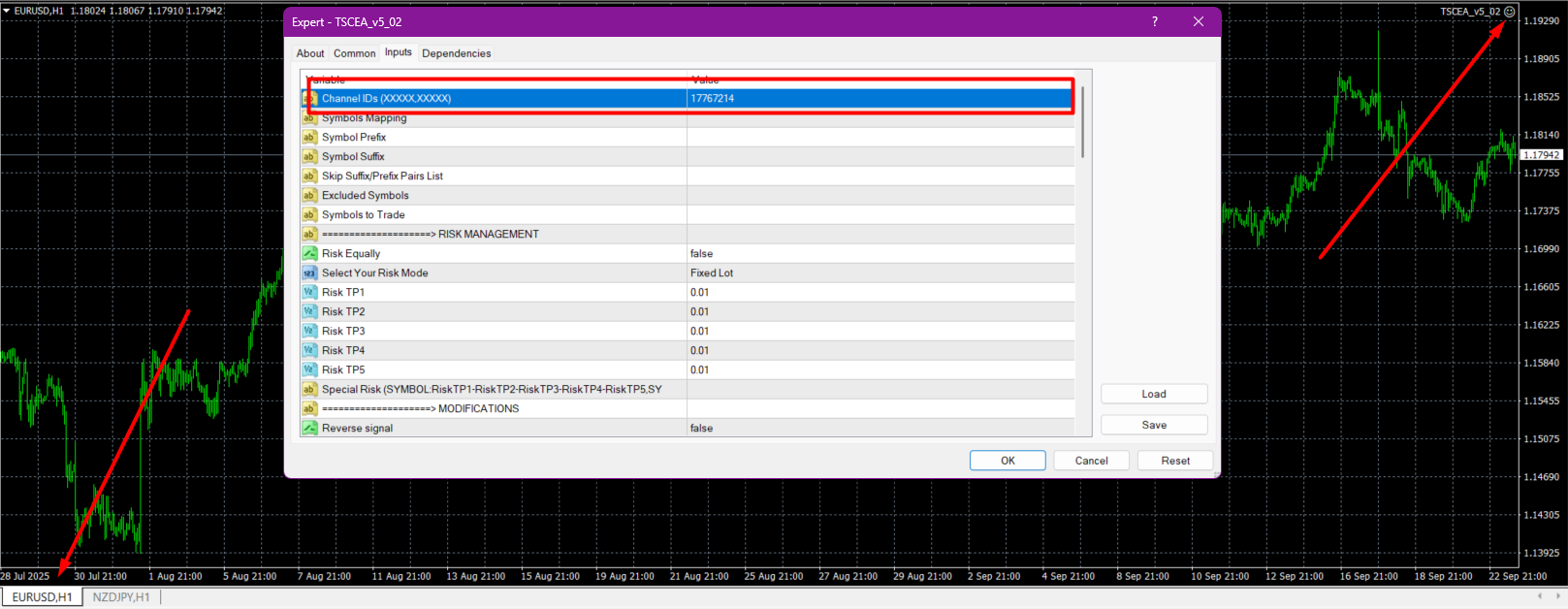Click the Symbol Prefix string icon

click(310, 138)
